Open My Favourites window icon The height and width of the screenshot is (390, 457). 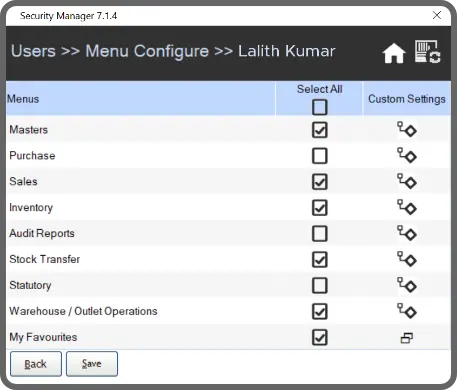coord(407,338)
